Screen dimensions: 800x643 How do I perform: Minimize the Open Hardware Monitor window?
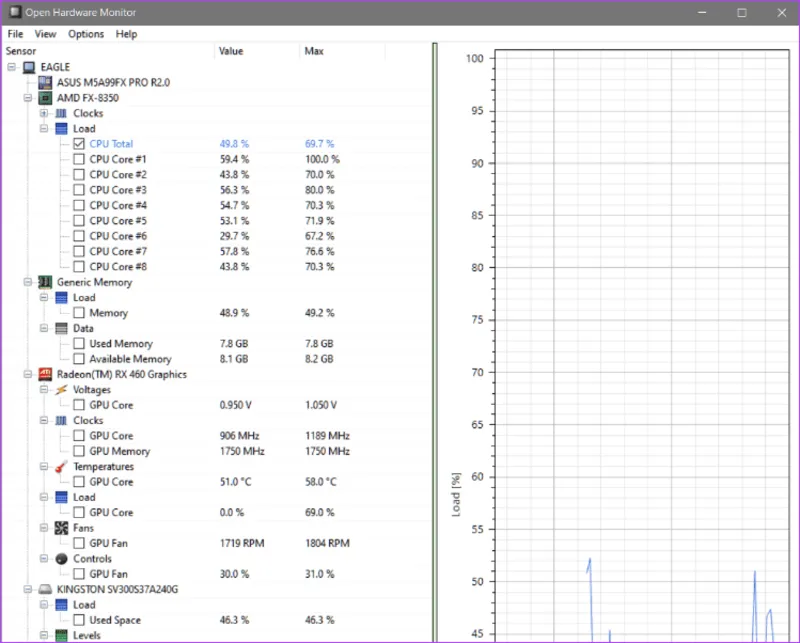tap(702, 13)
